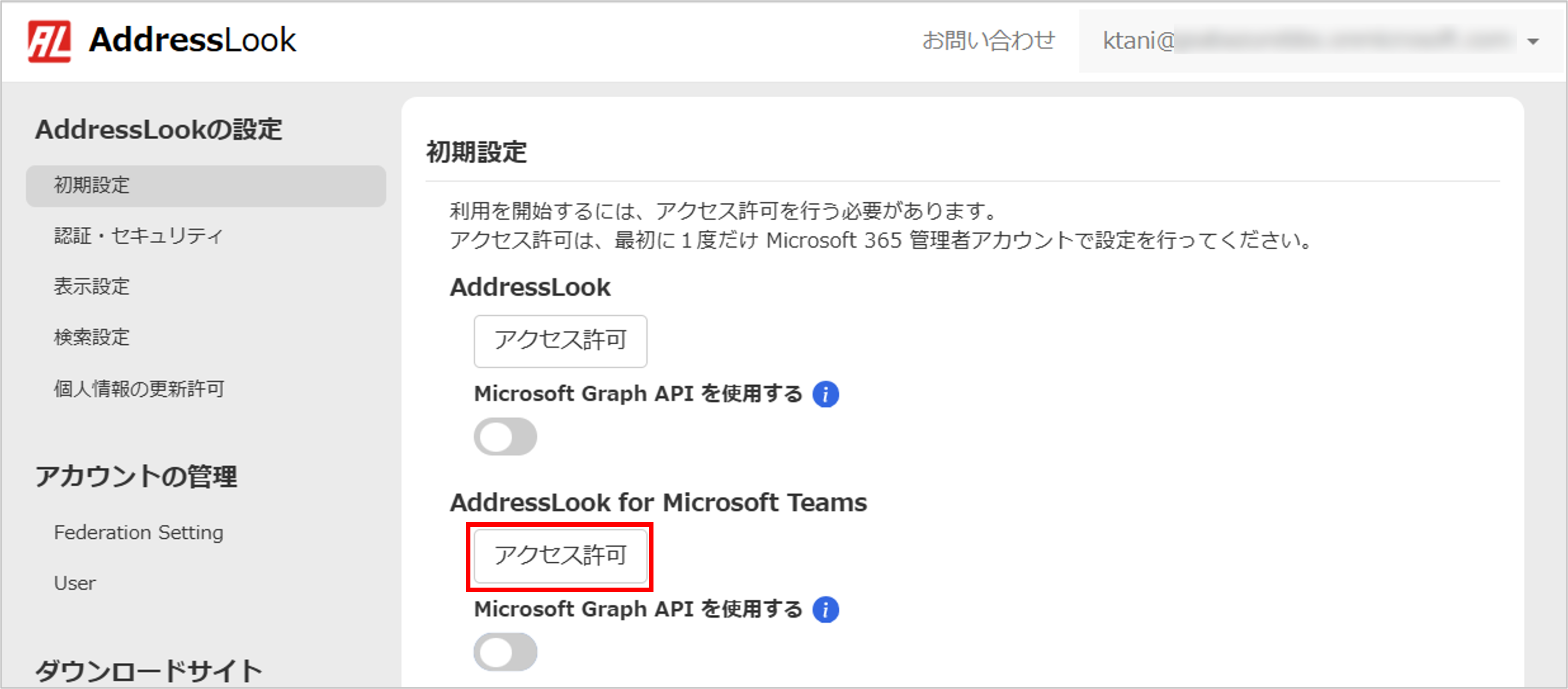The width and height of the screenshot is (1568, 689).
Task: Click the ダウンロードサイト sidebar heading
Action: 148,670
